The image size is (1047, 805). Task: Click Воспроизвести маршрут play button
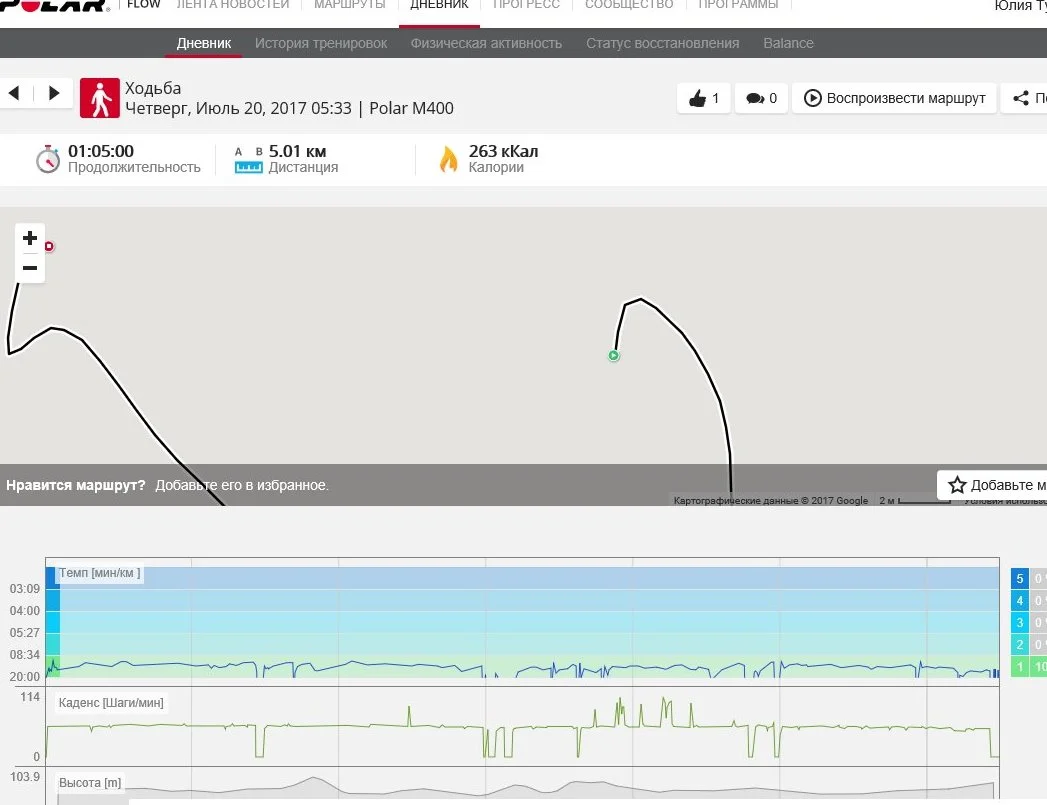(x=894, y=98)
